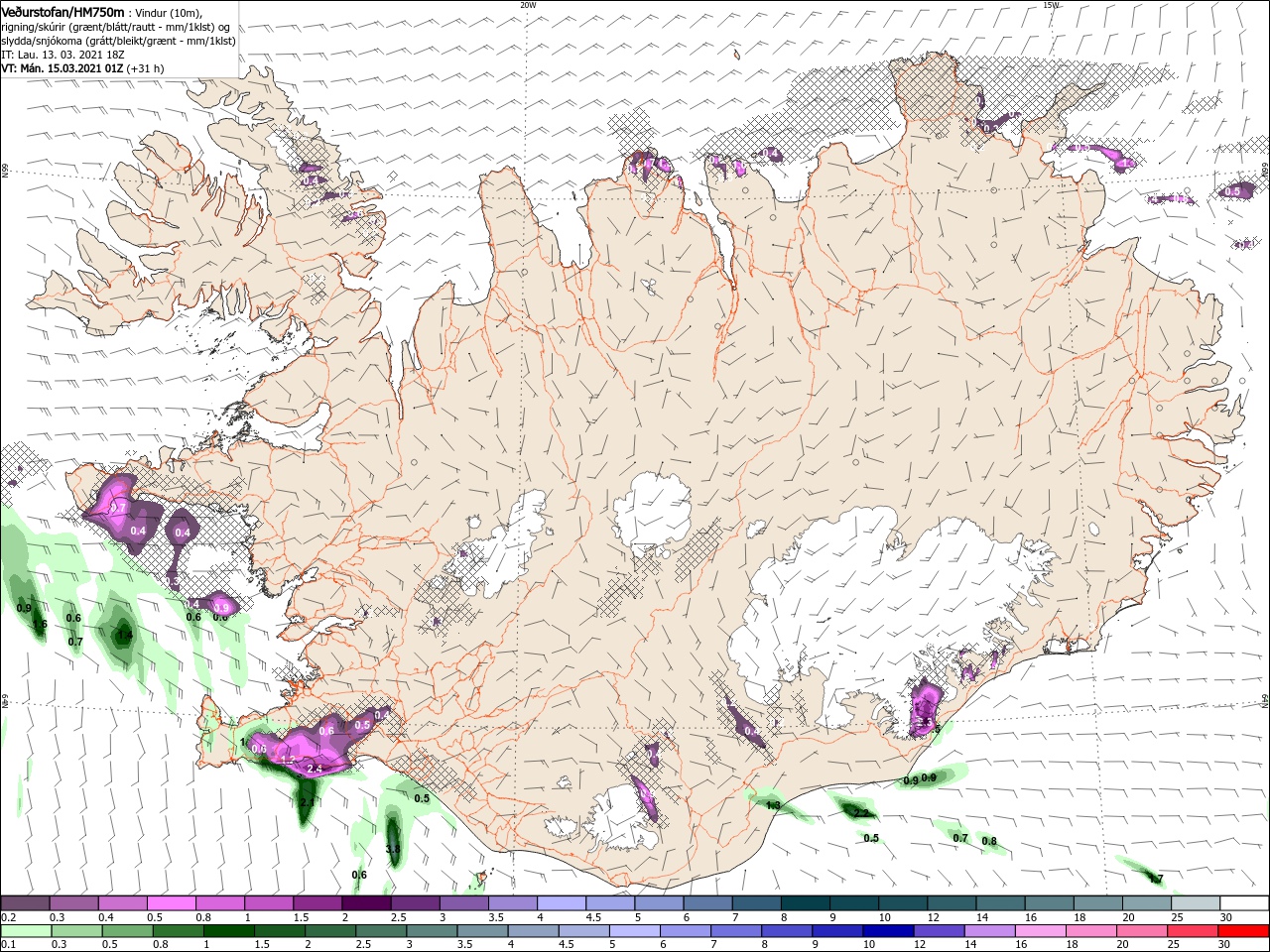Click the dark teal snow swatch right of top-row label 9
The image size is (1270, 952).
pos(853,903)
